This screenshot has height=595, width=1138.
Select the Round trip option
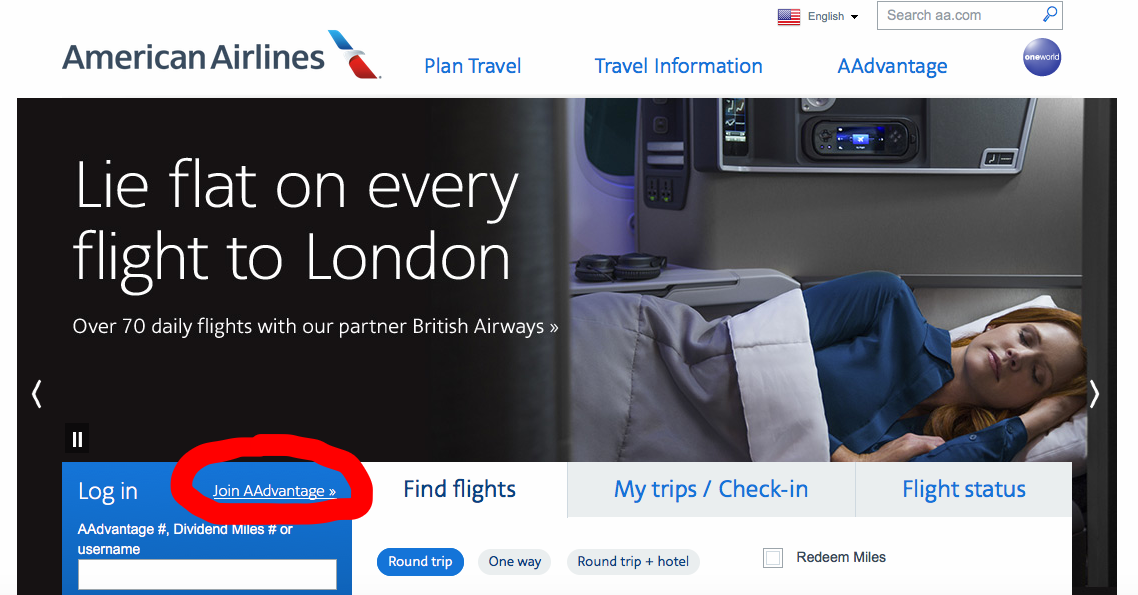(x=420, y=562)
